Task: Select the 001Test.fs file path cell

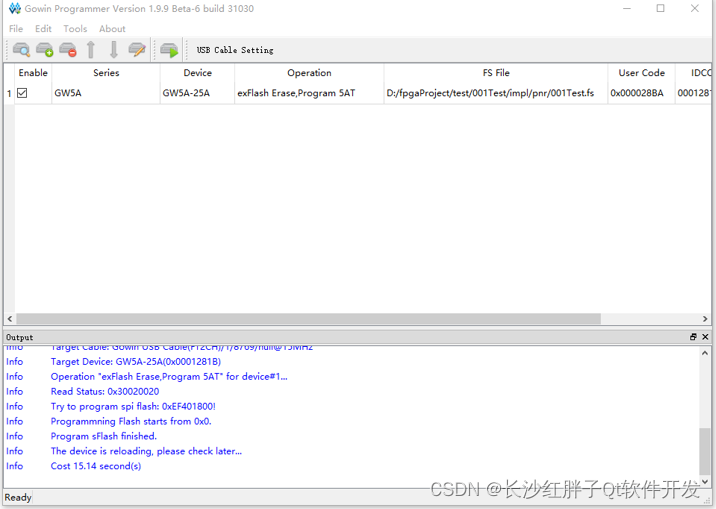Action: click(496, 93)
